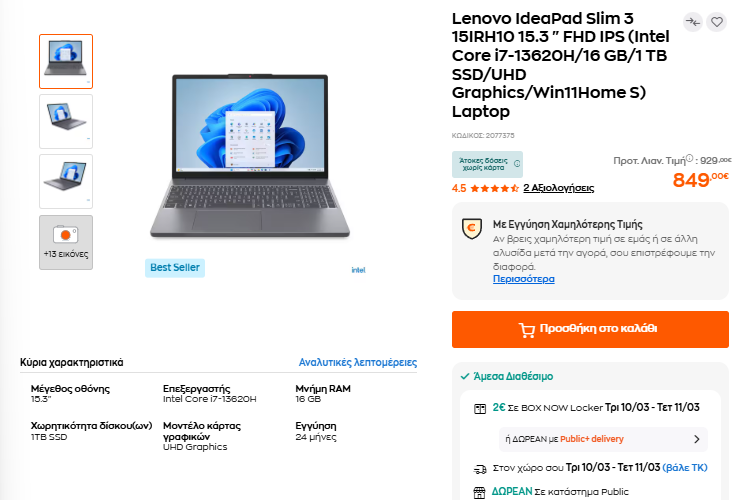
Task: Click the Public store pickup icon
Action: (480, 492)
